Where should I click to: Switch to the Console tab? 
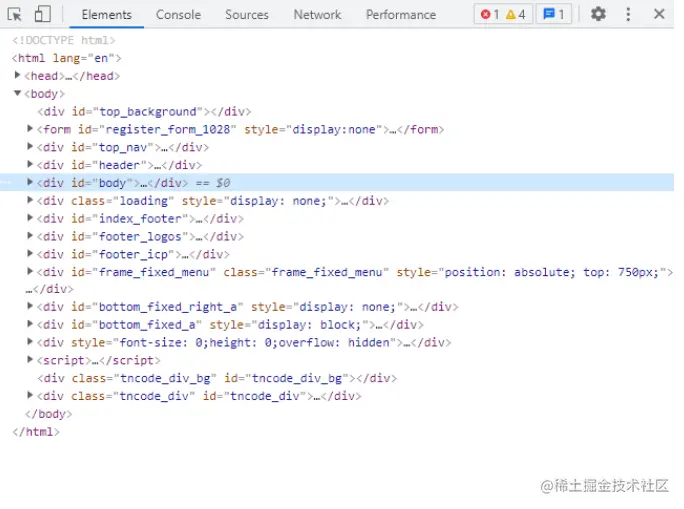tap(178, 15)
